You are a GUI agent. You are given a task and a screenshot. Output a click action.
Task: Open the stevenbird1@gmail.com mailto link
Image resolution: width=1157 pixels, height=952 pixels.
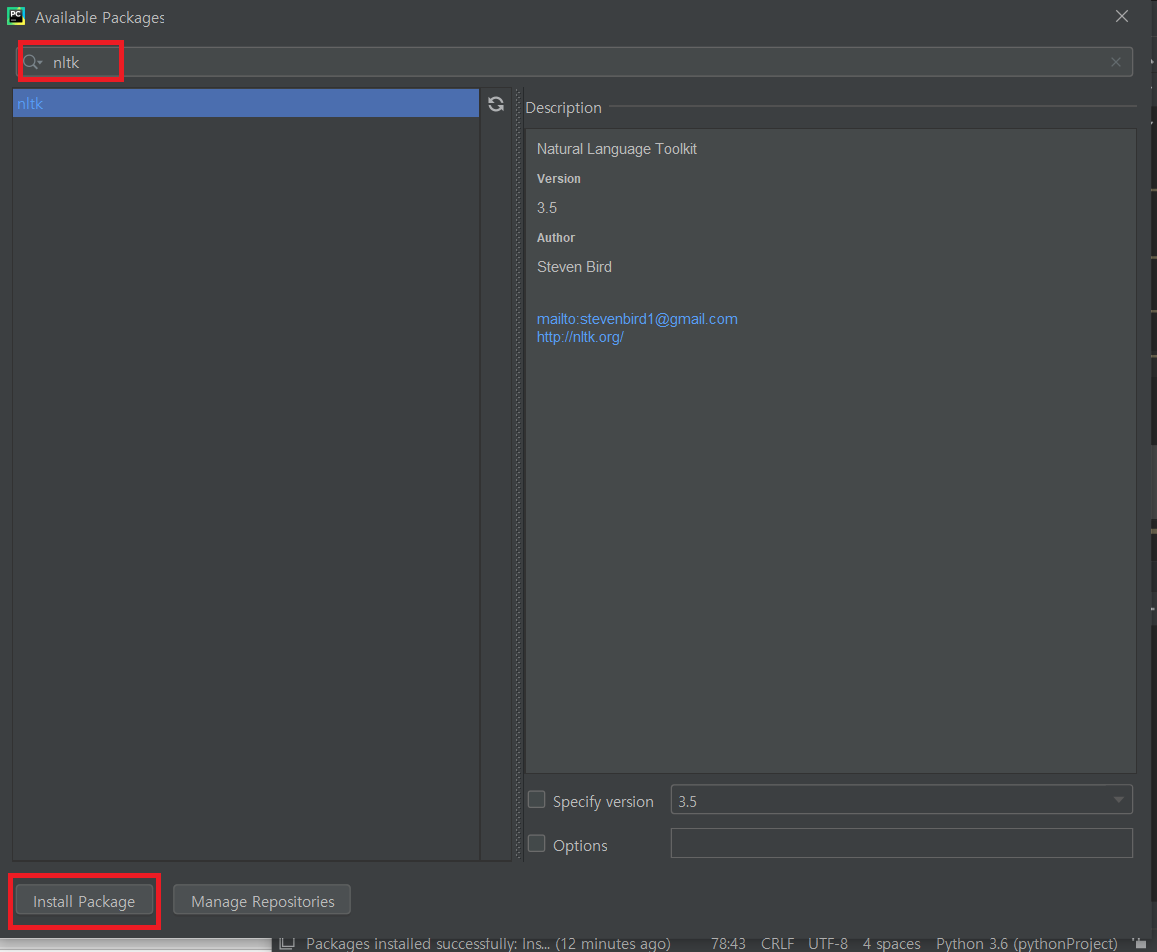[x=637, y=319]
